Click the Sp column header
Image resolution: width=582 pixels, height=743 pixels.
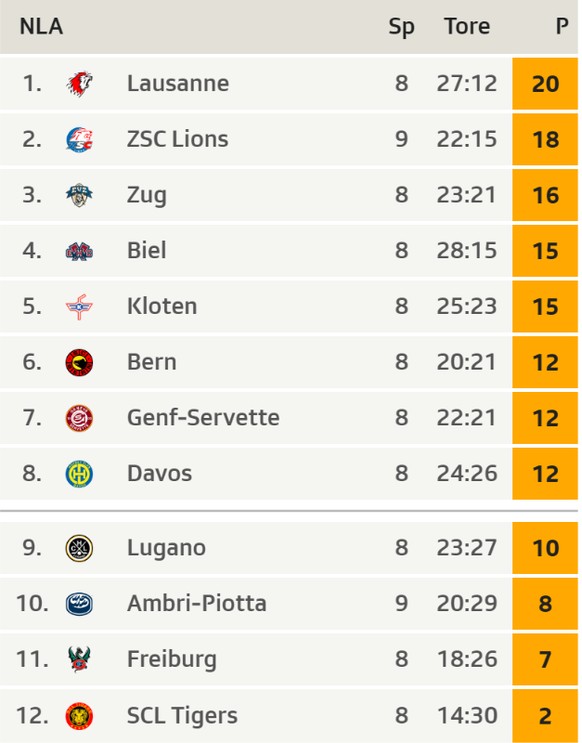(x=401, y=28)
